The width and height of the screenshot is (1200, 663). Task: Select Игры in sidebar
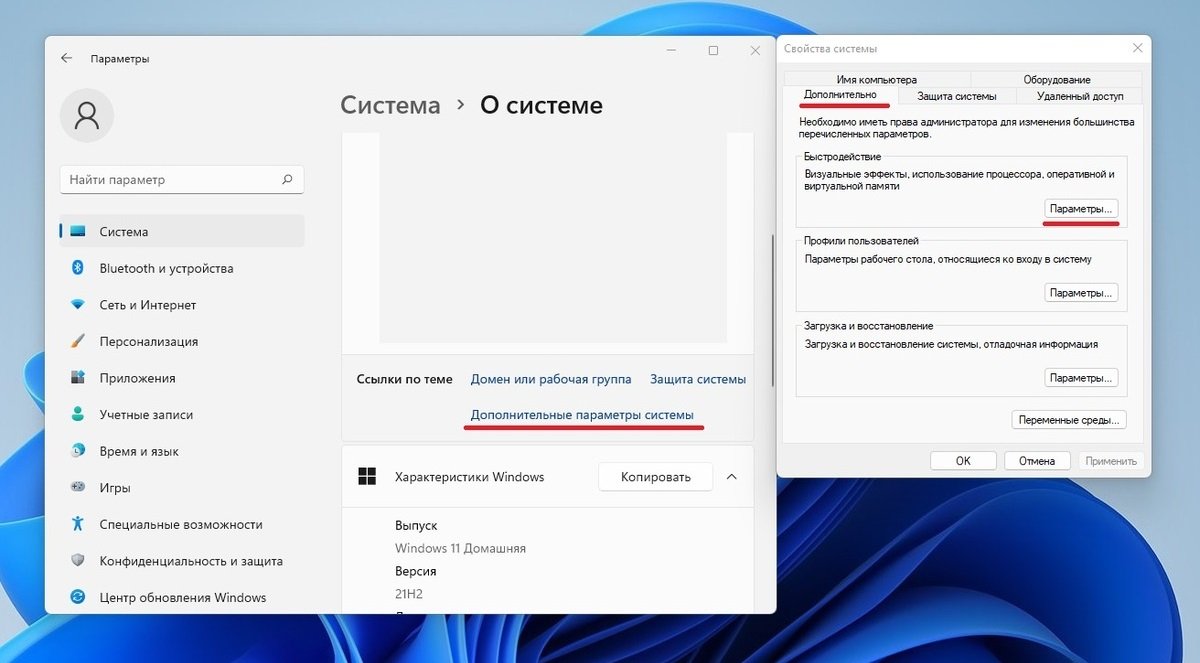182,488
